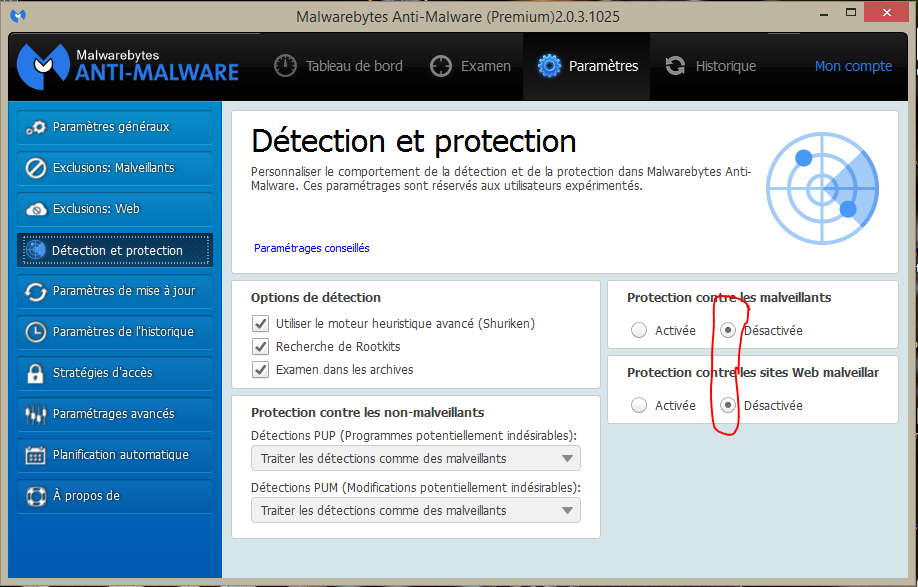Open Exclusions: Malveillants in the sidebar
This screenshot has height=587, width=918.
(115, 168)
